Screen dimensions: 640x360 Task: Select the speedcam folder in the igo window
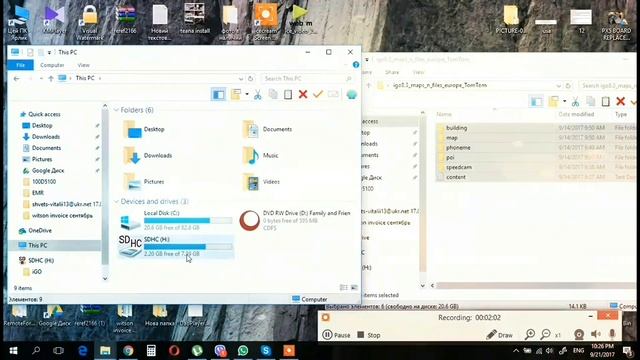459,167
